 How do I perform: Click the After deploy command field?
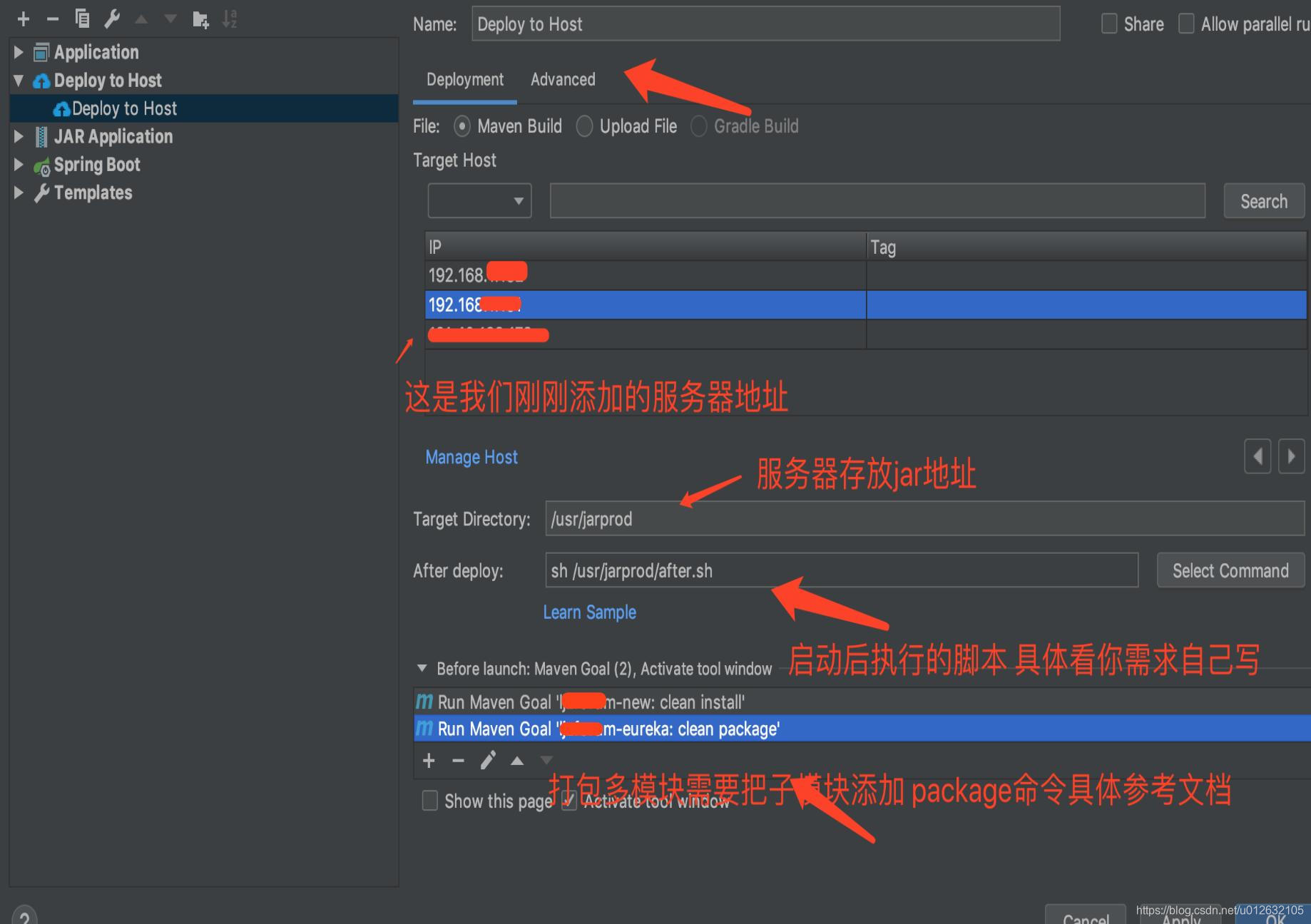coord(842,570)
